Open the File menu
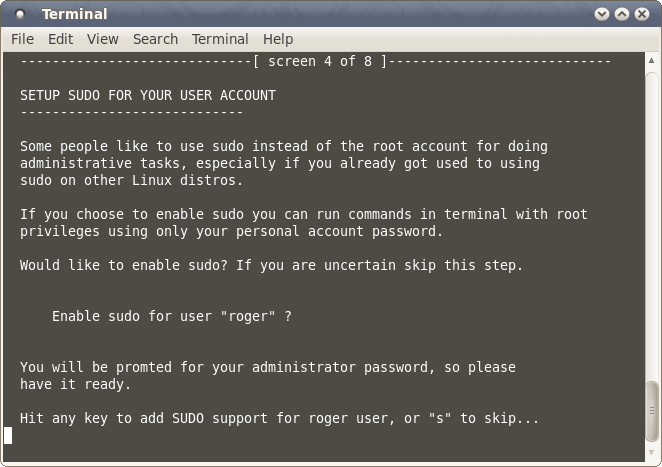The image size is (662, 467). (x=22, y=39)
